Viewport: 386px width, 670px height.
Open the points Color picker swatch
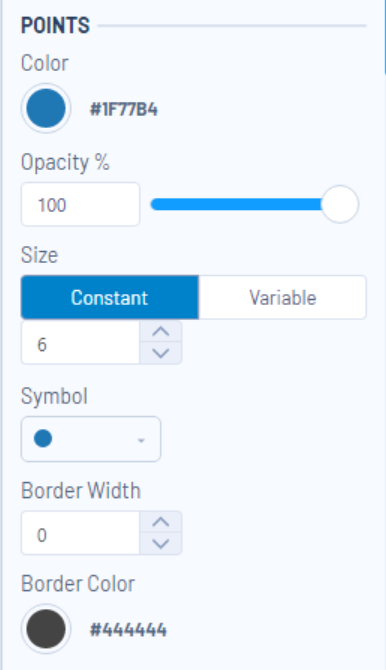(46, 108)
